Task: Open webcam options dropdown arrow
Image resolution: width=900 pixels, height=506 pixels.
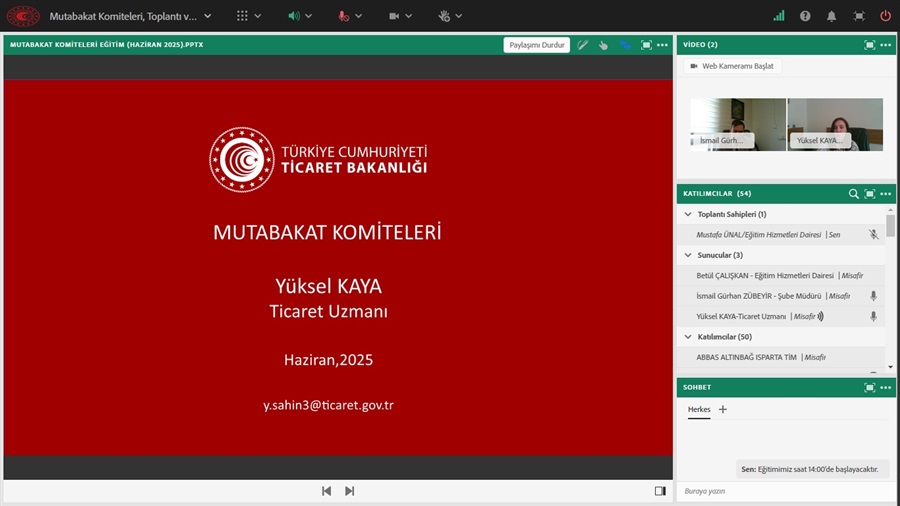Action: (x=408, y=16)
